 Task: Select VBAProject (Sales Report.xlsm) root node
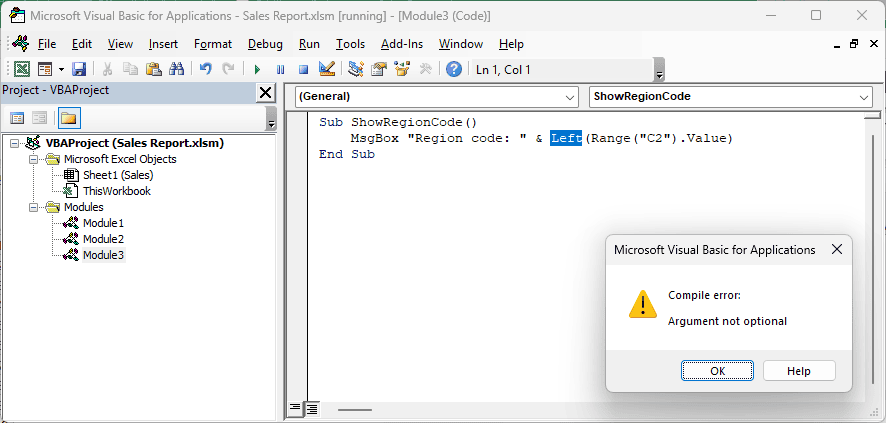(134, 143)
